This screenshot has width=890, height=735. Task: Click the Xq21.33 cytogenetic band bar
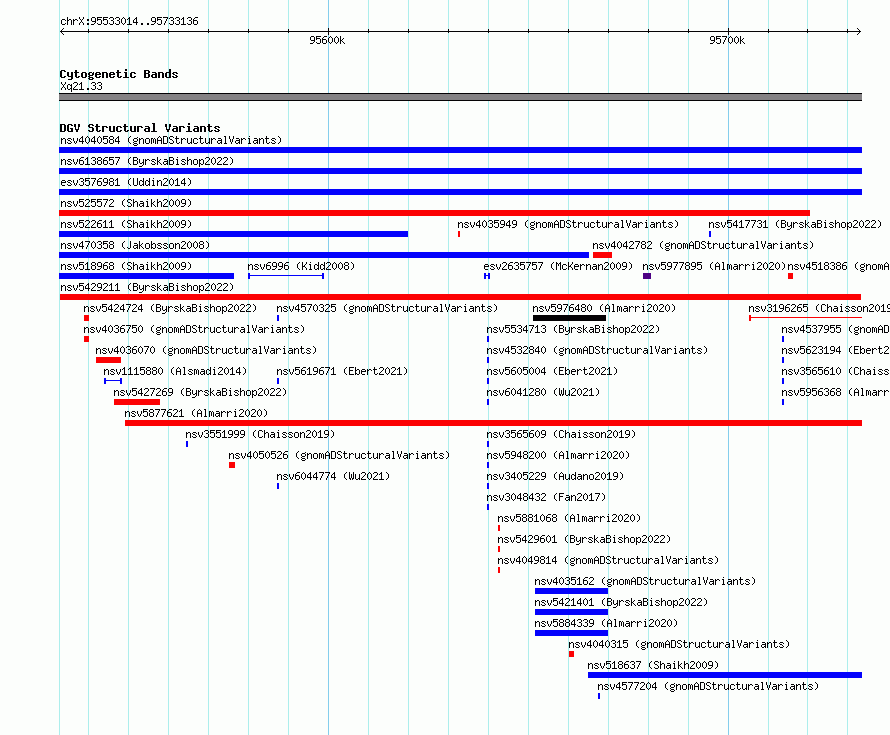click(x=460, y=97)
